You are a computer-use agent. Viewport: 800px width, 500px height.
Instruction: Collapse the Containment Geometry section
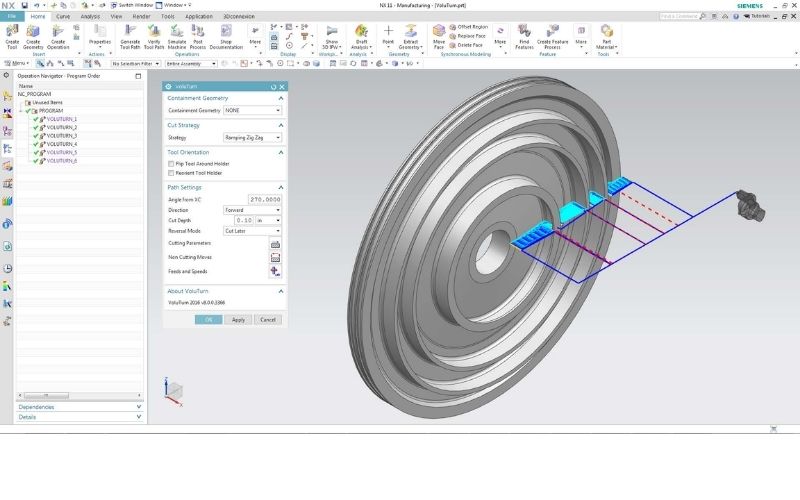[281, 98]
